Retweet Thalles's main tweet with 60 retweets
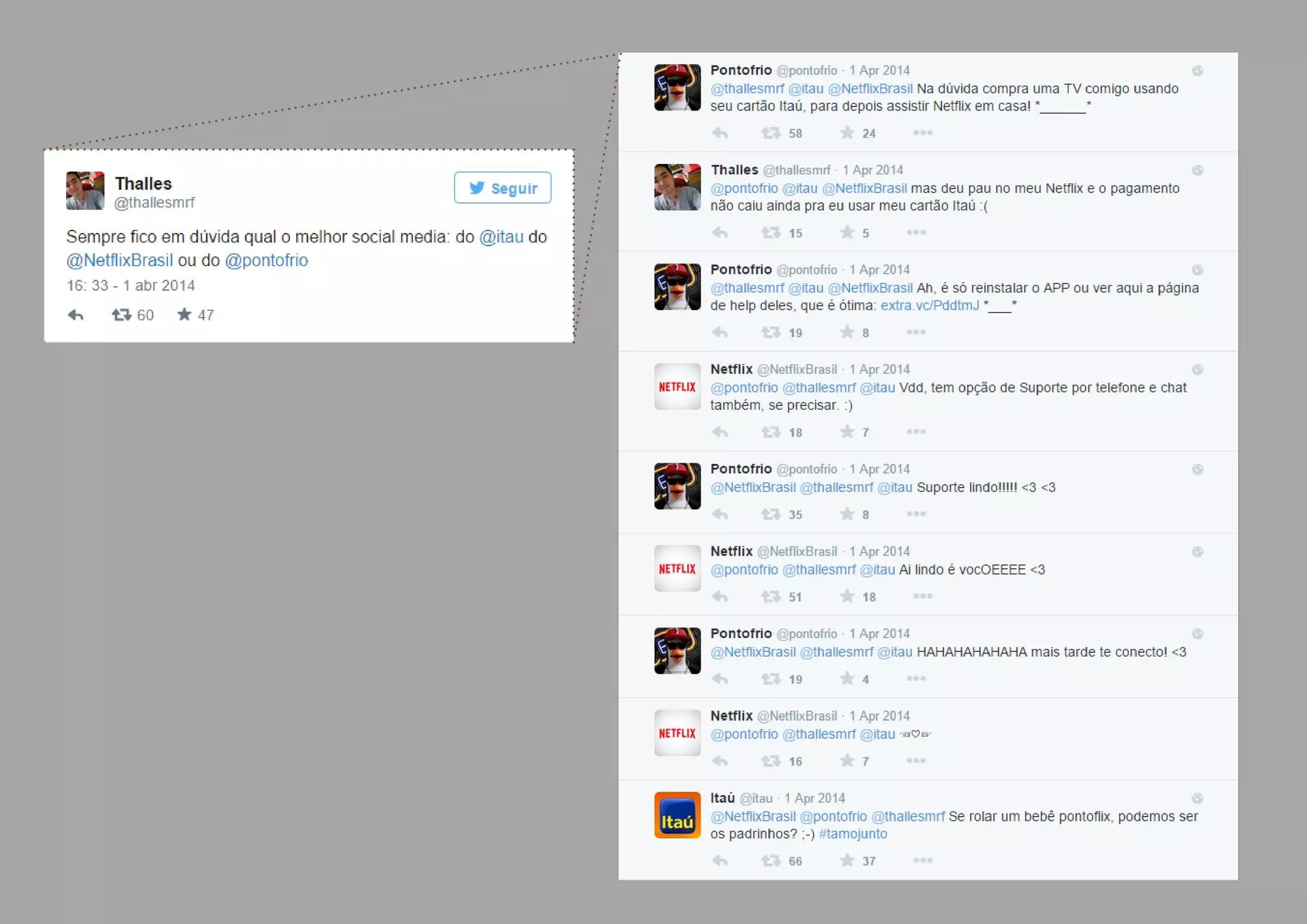1307x924 pixels. point(122,315)
